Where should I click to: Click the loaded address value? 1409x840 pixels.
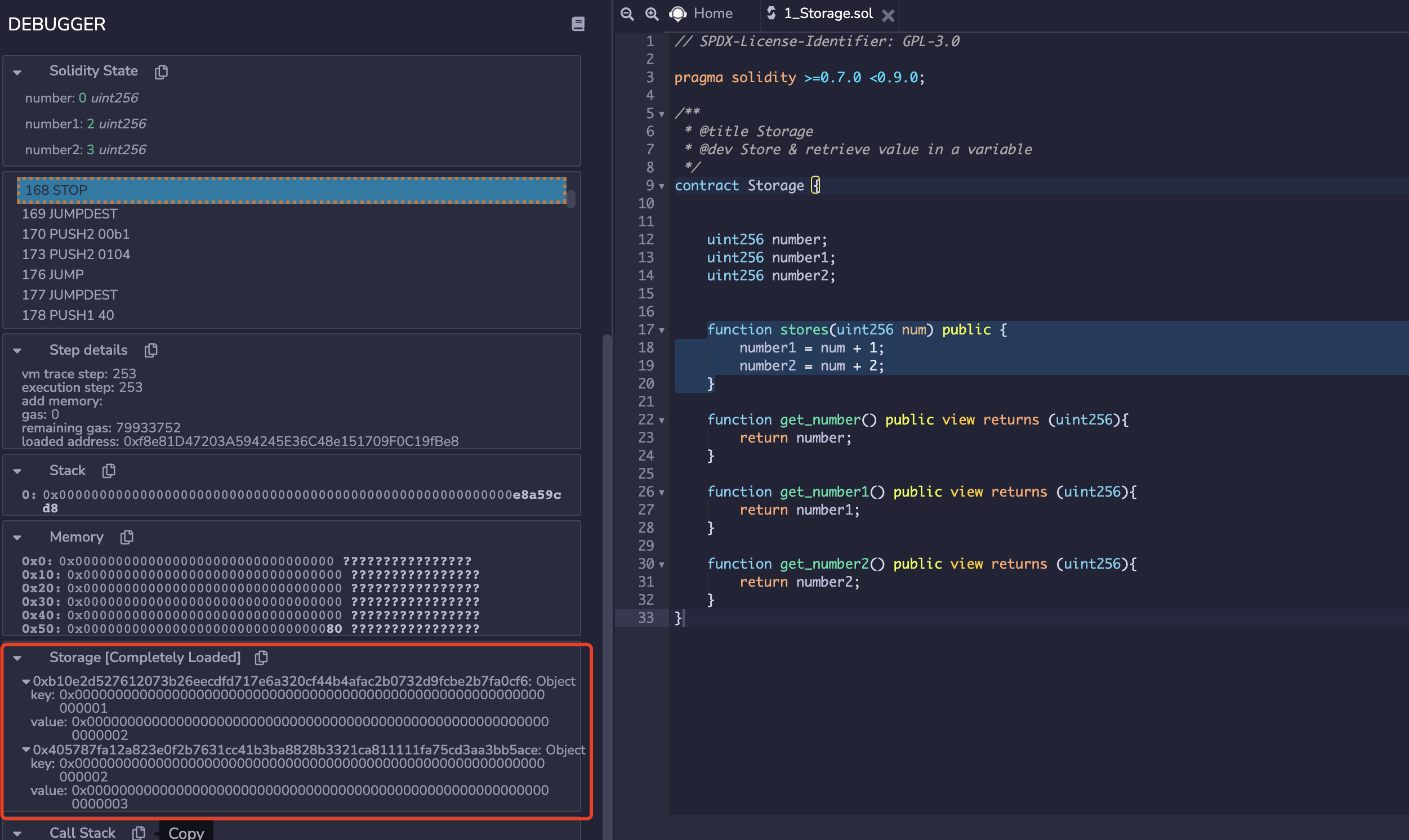click(x=291, y=441)
